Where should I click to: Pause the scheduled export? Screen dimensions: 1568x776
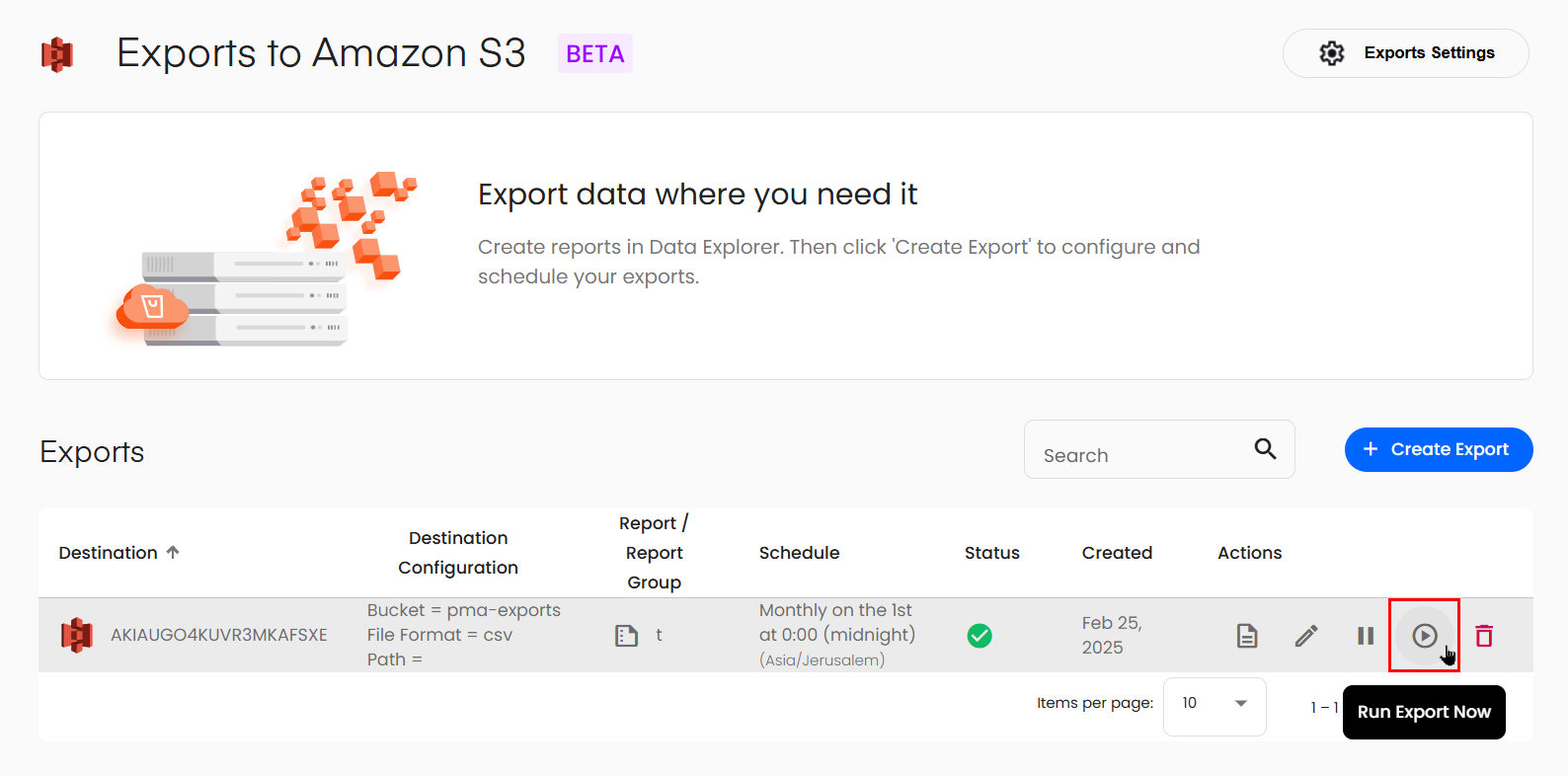pos(1366,636)
